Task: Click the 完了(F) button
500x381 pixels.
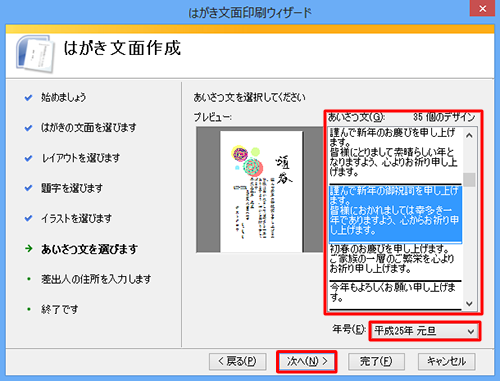Action: point(376,362)
